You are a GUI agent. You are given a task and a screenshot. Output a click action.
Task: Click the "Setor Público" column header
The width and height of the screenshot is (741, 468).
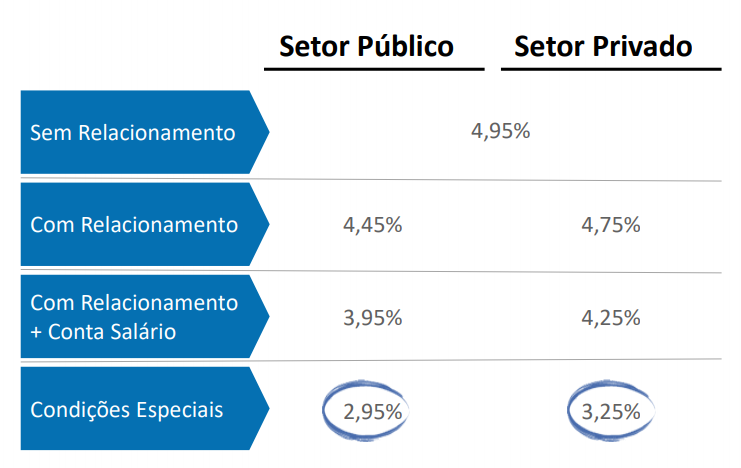click(366, 47)
